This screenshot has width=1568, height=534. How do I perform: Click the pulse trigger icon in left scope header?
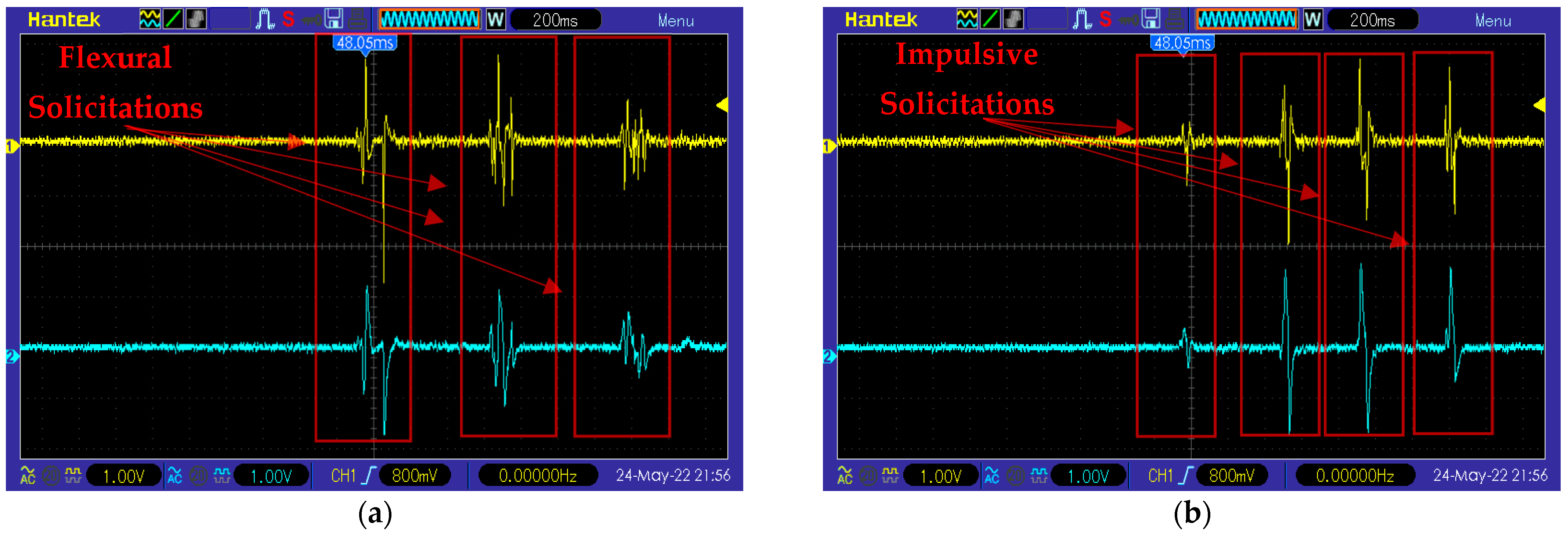click(265, 19)
